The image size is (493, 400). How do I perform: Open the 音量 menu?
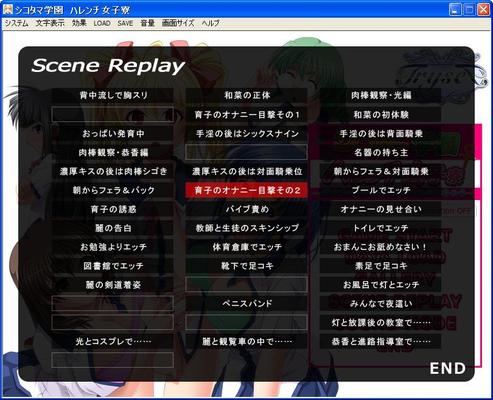click(x=147, y=23)
